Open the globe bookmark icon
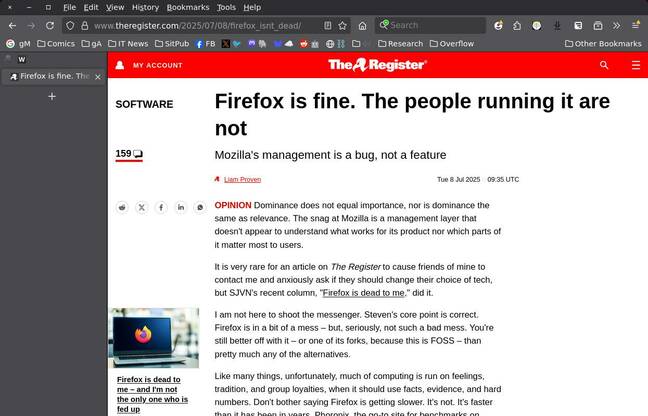 click(x=330, y=44)
